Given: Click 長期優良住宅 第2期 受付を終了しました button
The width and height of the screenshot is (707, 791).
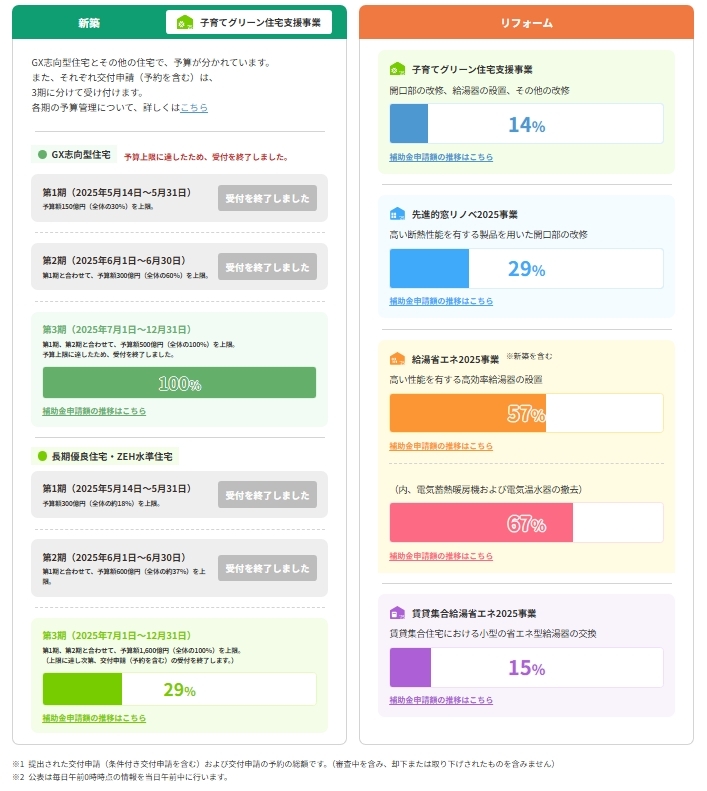Looking at the screenshot, I should click(x=267, y=568).
